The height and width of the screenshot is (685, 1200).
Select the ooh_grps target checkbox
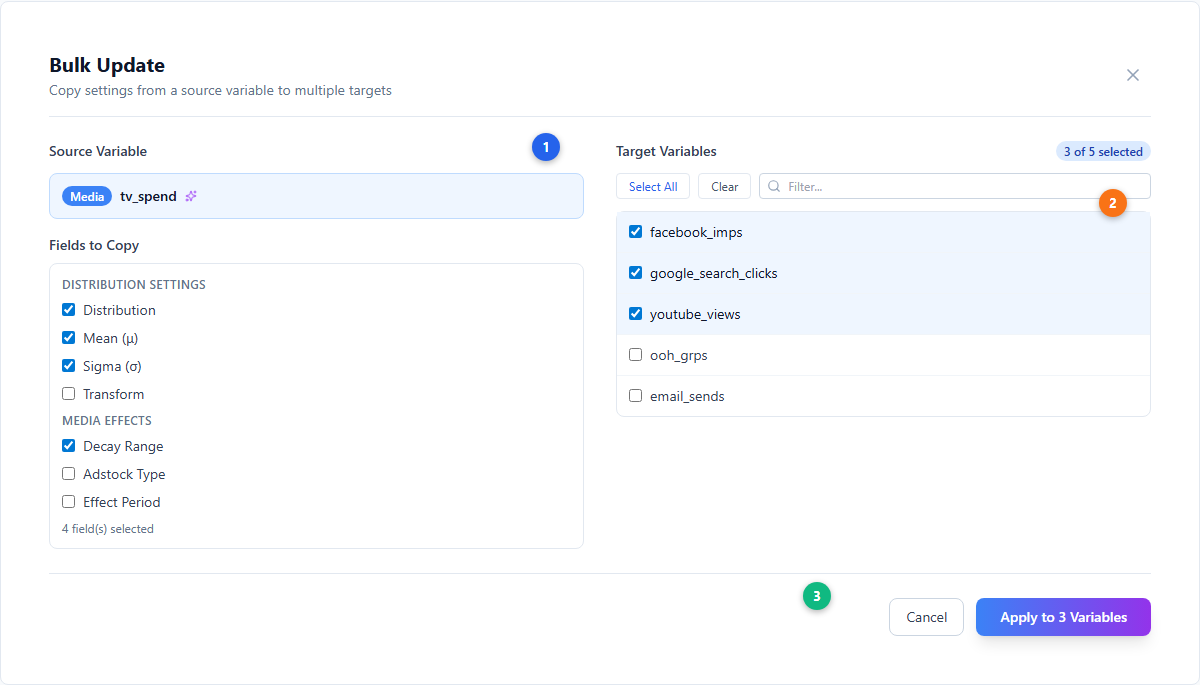(635, 355)
